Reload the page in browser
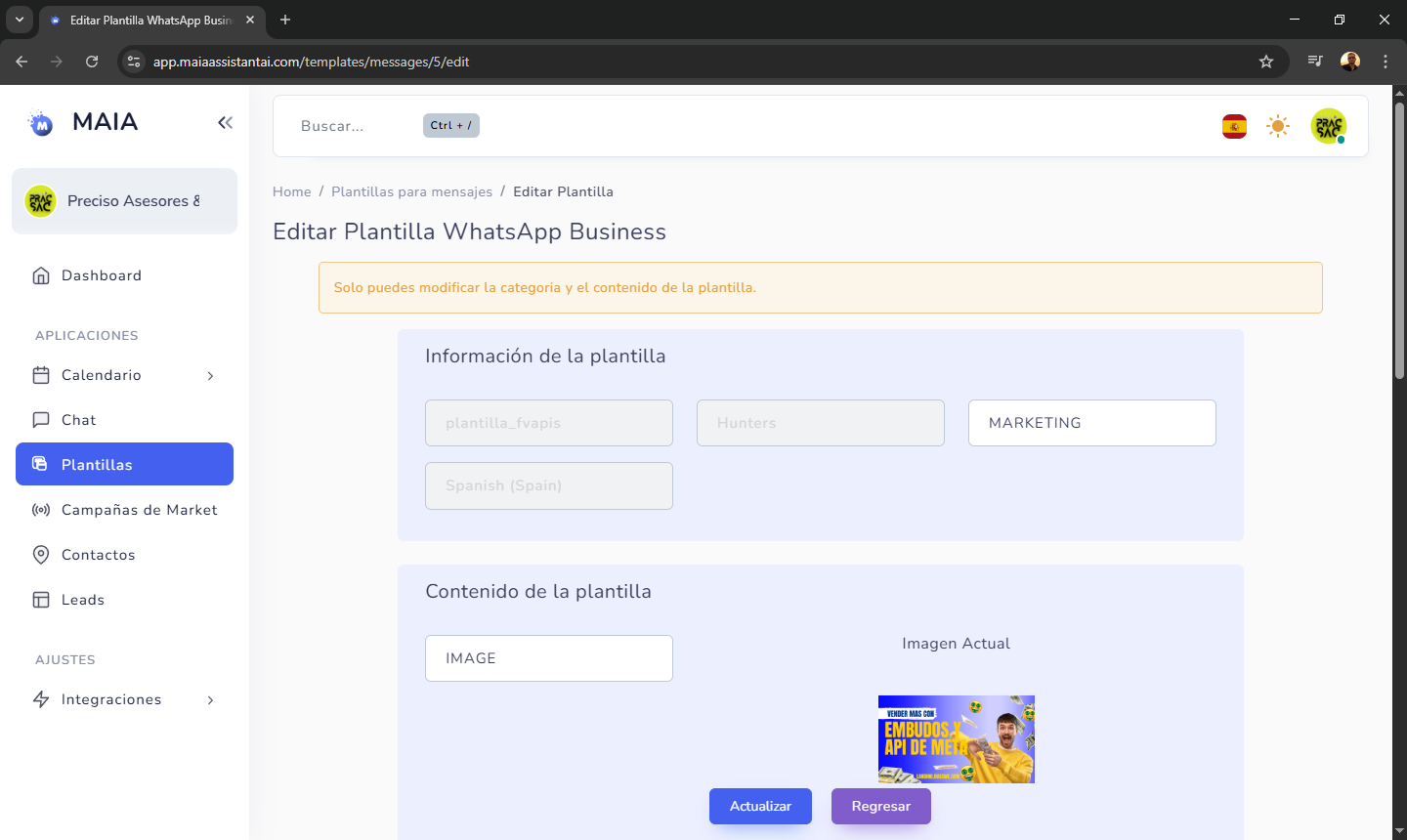 click(x=92, y=62)
